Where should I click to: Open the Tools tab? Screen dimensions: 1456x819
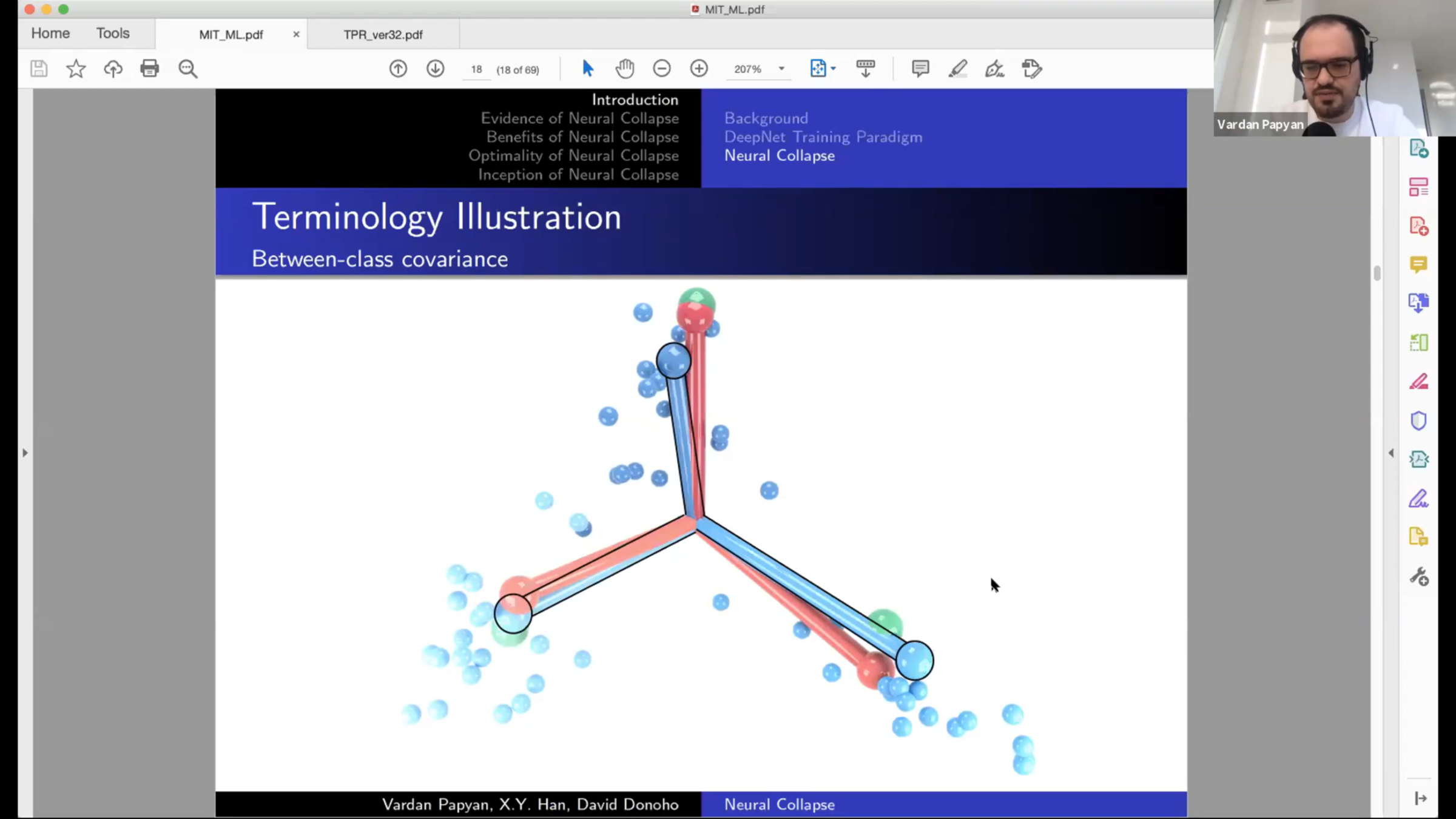(x=113, y=33)
